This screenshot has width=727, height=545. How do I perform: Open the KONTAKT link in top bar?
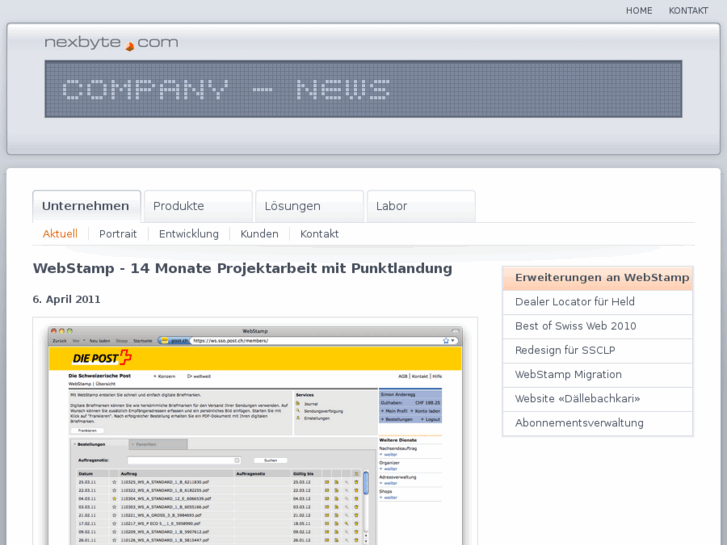click(688, 11)
